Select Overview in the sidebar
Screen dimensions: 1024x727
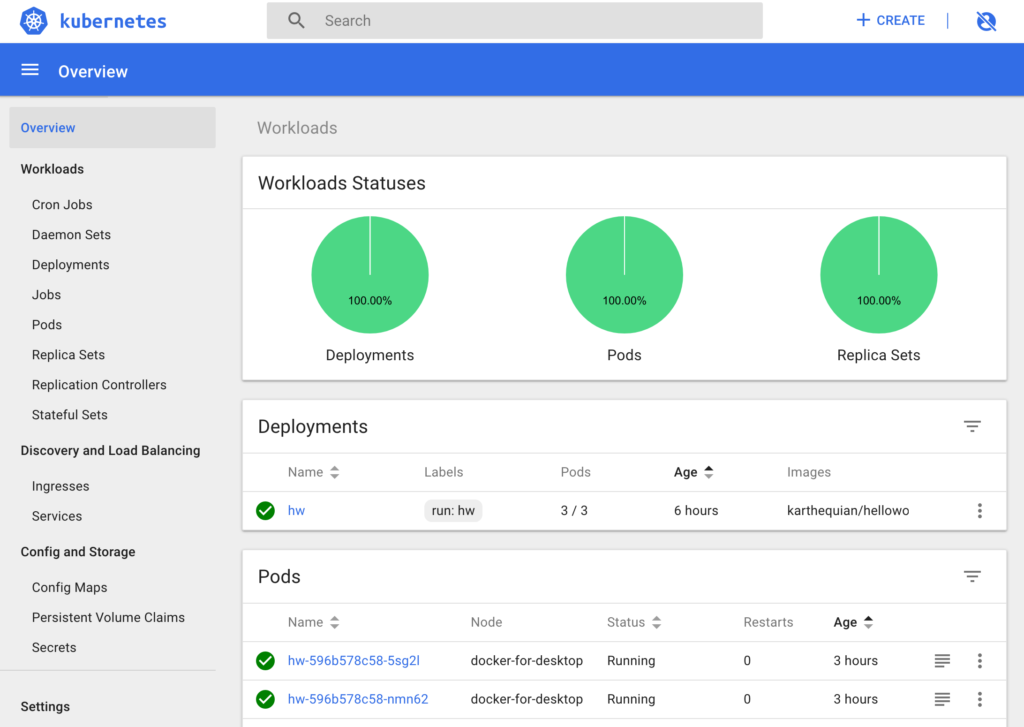click(112, 128)
